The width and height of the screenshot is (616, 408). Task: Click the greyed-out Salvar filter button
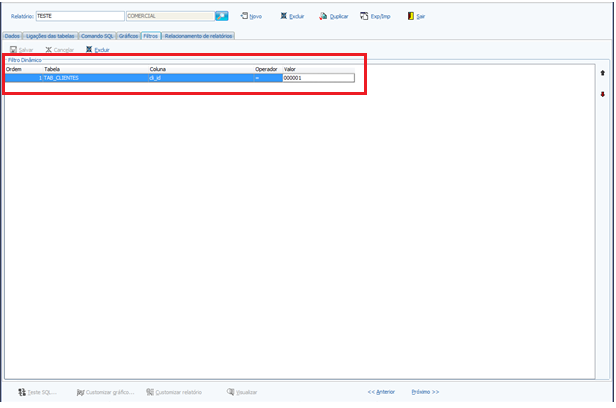(x=22, y=49)
